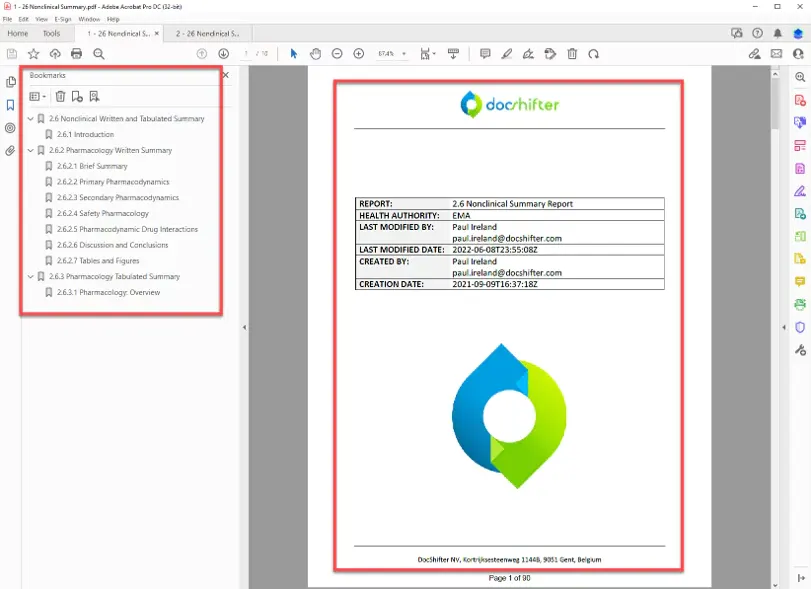The image size is (811, 589).
Task: Zoom out using the minus circle button
Action: 337,54
